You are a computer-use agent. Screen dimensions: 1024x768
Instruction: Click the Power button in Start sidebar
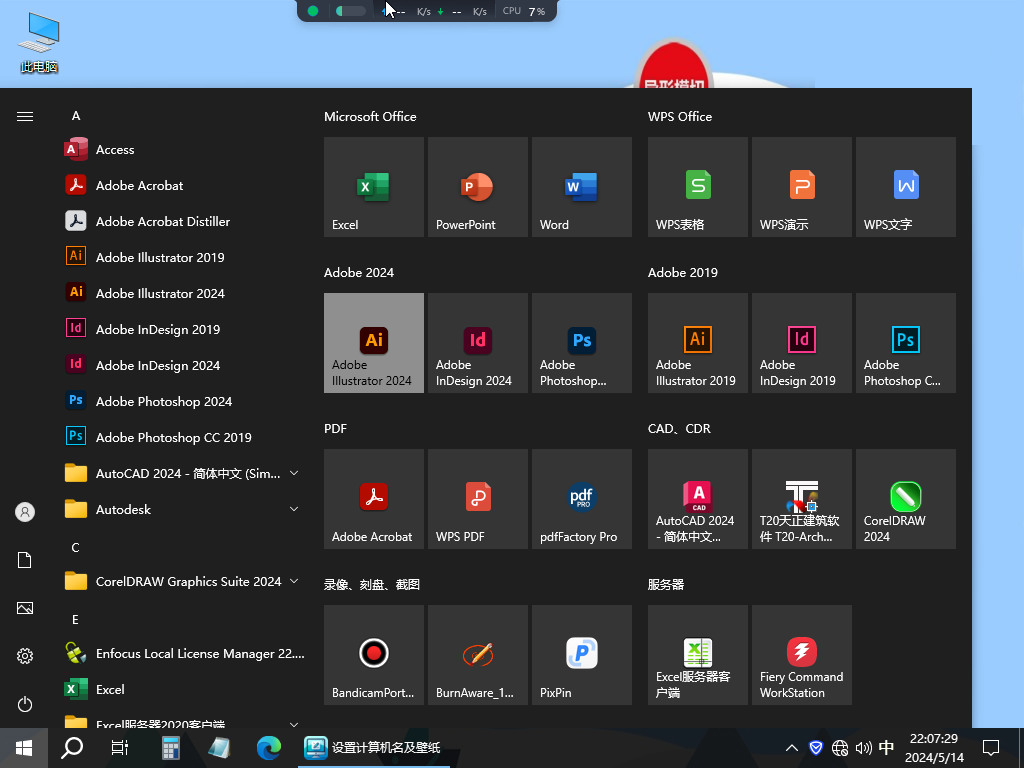[25, 704]
